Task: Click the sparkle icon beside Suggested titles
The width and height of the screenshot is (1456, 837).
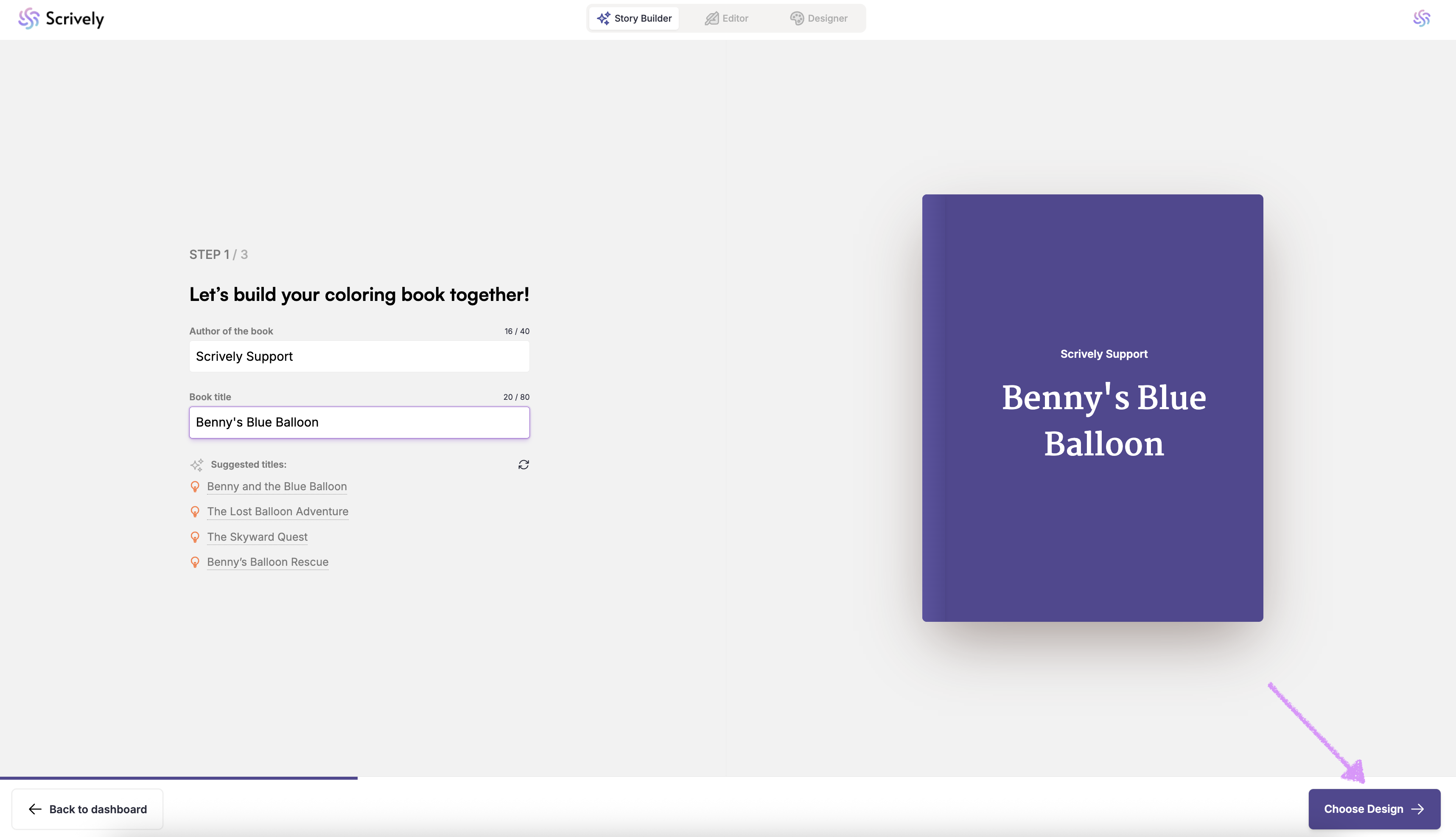Action: point(196,464)
